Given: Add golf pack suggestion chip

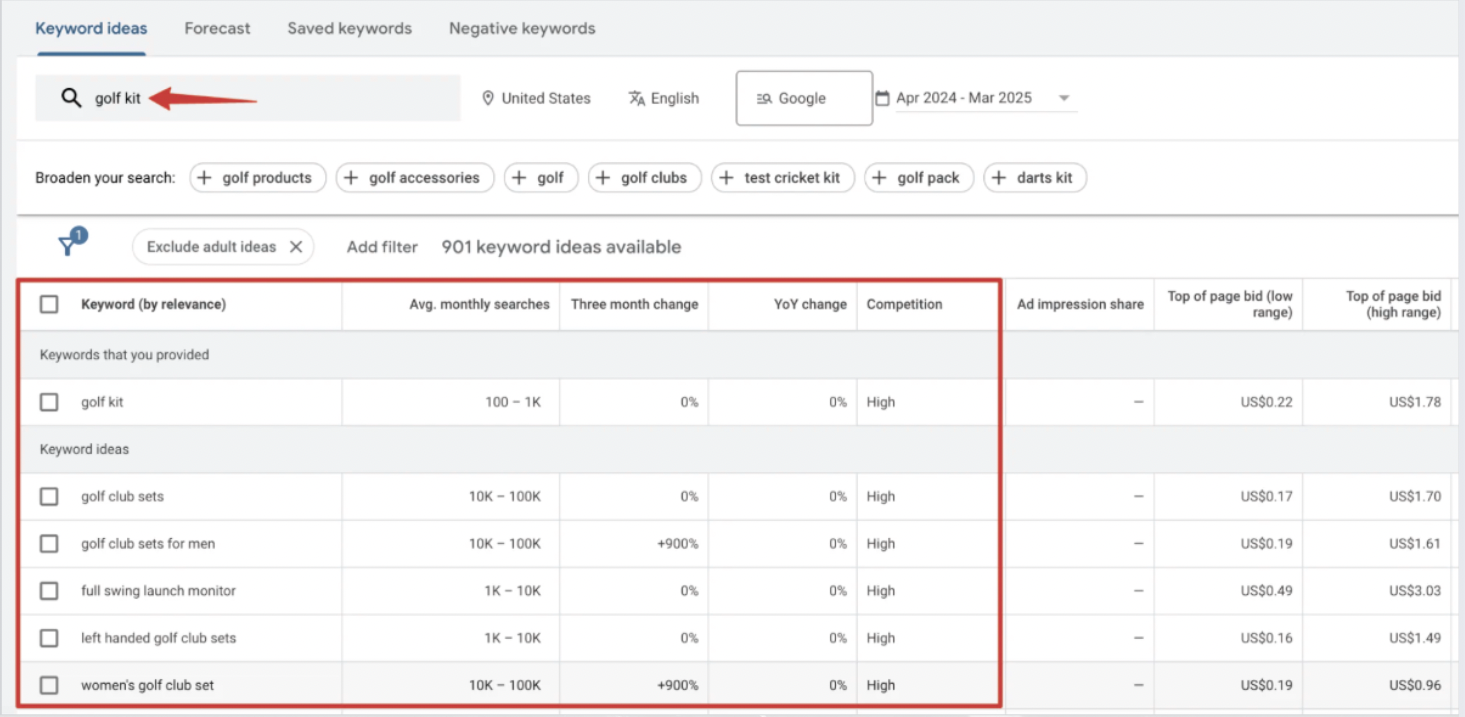Looking at the screenshot, I should pyautogui.click(x=919, y=178).
